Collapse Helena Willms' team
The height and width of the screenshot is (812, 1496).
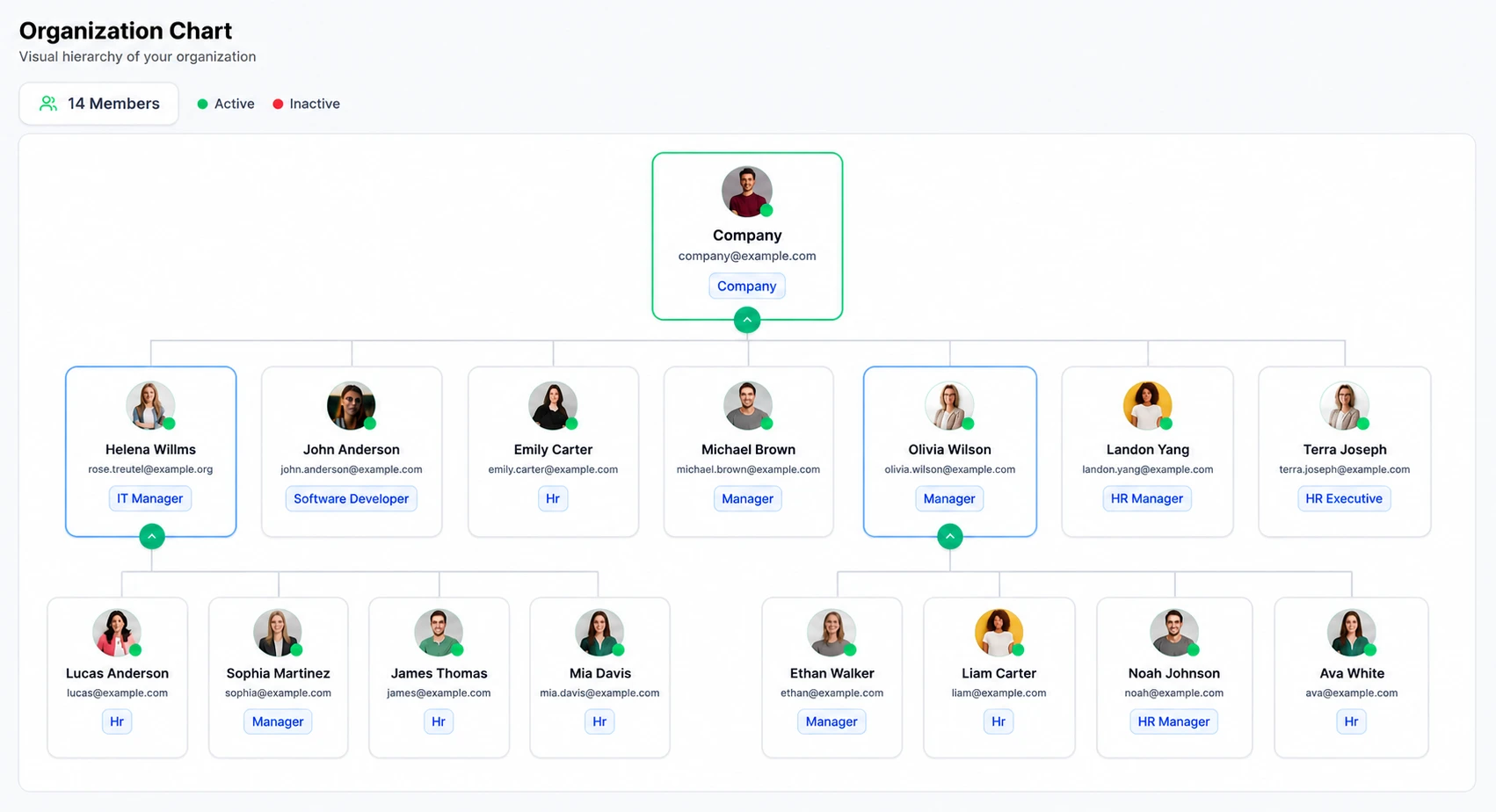[x=152, y=536]
